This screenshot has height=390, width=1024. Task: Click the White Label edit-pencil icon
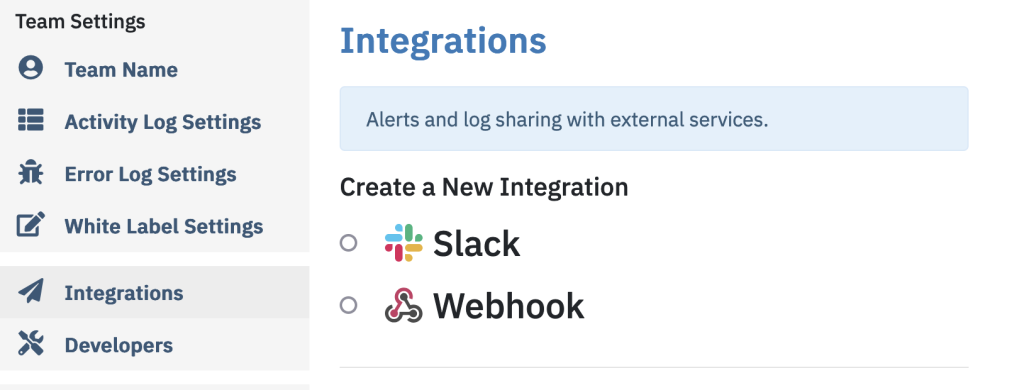coord(31,225)
